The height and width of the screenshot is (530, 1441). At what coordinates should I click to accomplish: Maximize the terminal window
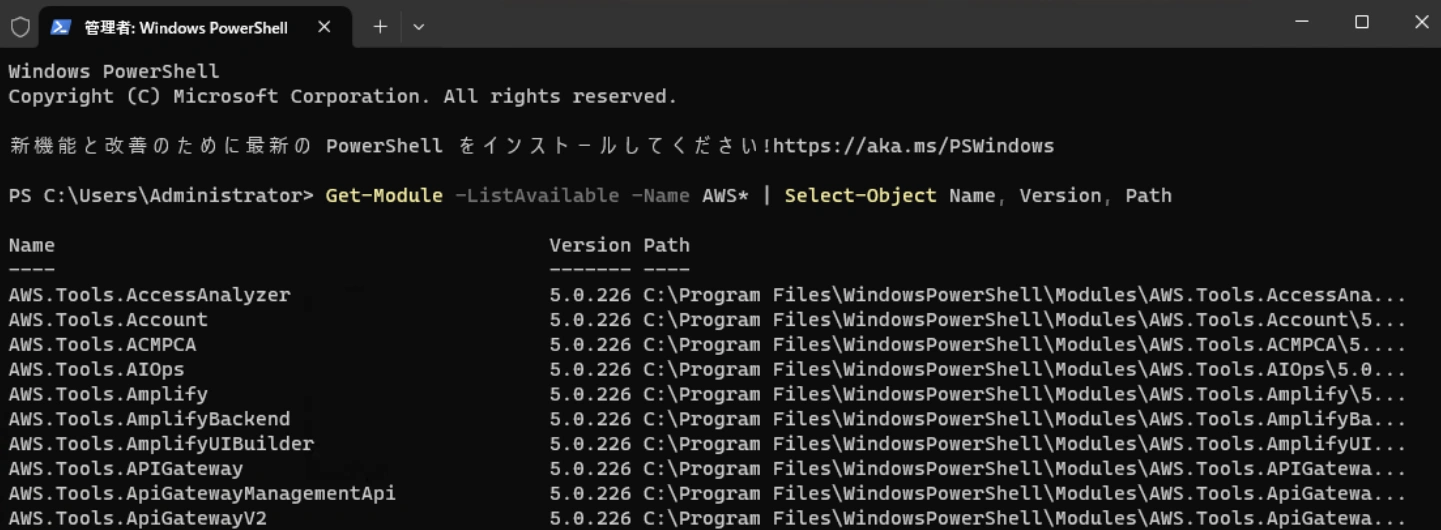coord(1362,22)
